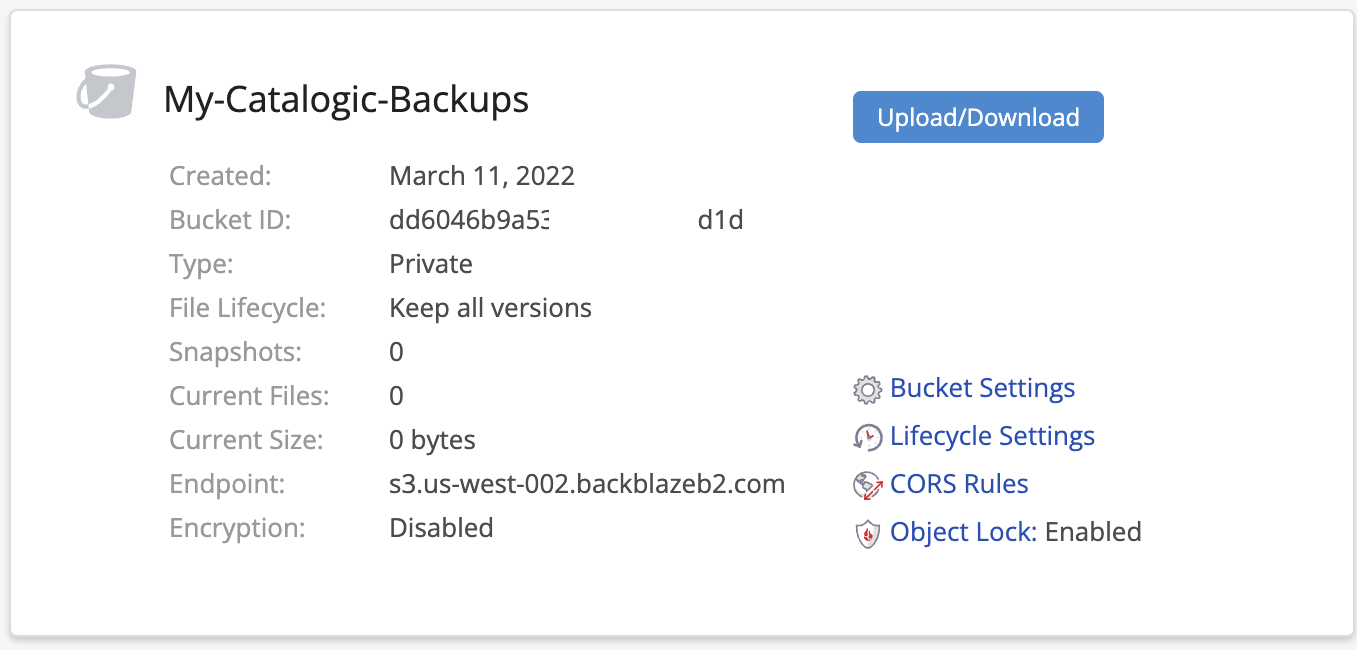
Task: Click the gear icon next to Bucket Settings
Action: (867, 389)
